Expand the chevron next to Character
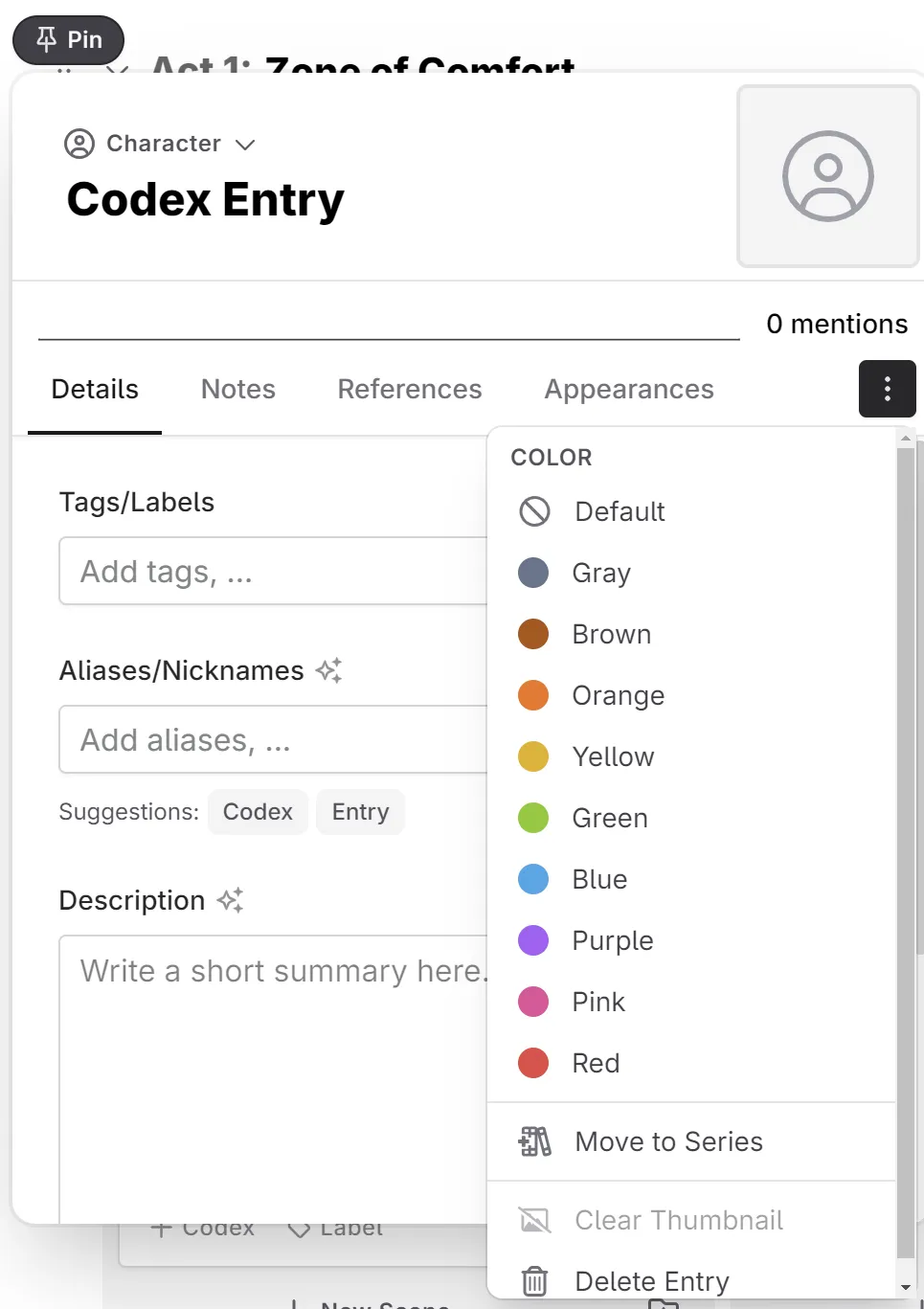 click(243, 145)
